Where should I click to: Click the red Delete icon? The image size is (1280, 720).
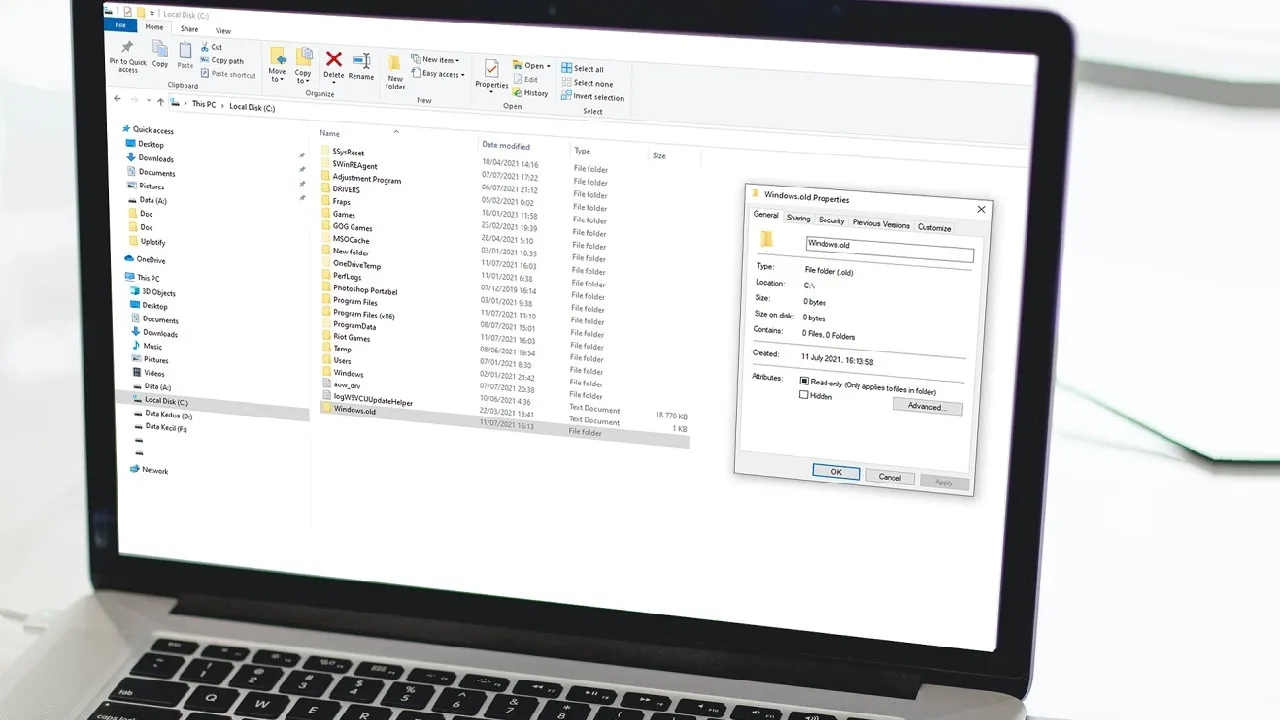334,61
